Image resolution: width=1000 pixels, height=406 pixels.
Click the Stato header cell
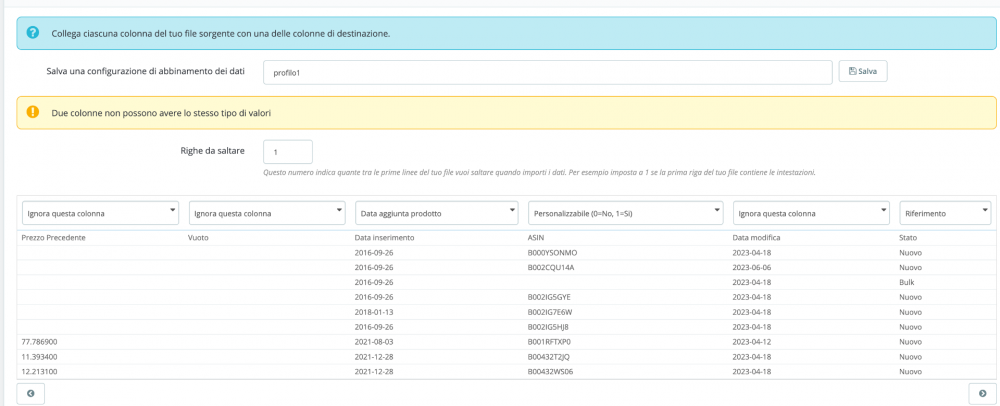click(x=908, y=237)
